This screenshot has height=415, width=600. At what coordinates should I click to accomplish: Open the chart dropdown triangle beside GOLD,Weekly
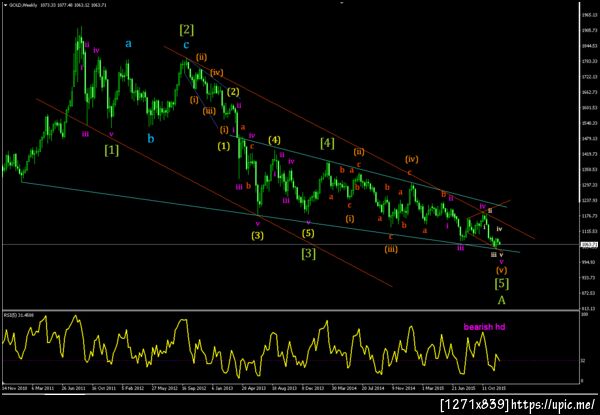pos(5,5)
